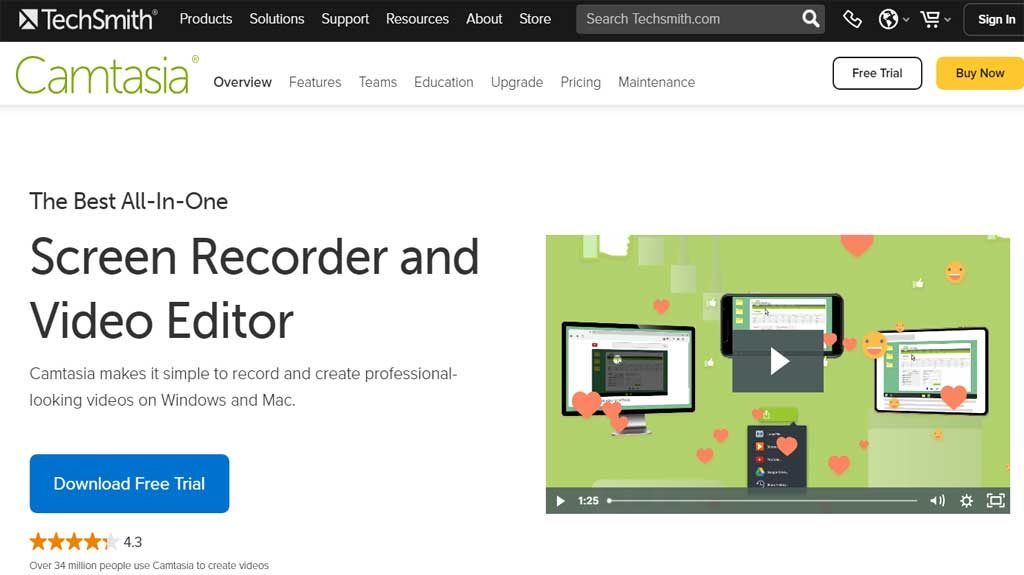Click the phone contact icon

pyautogui.click(x=852, y=19)
